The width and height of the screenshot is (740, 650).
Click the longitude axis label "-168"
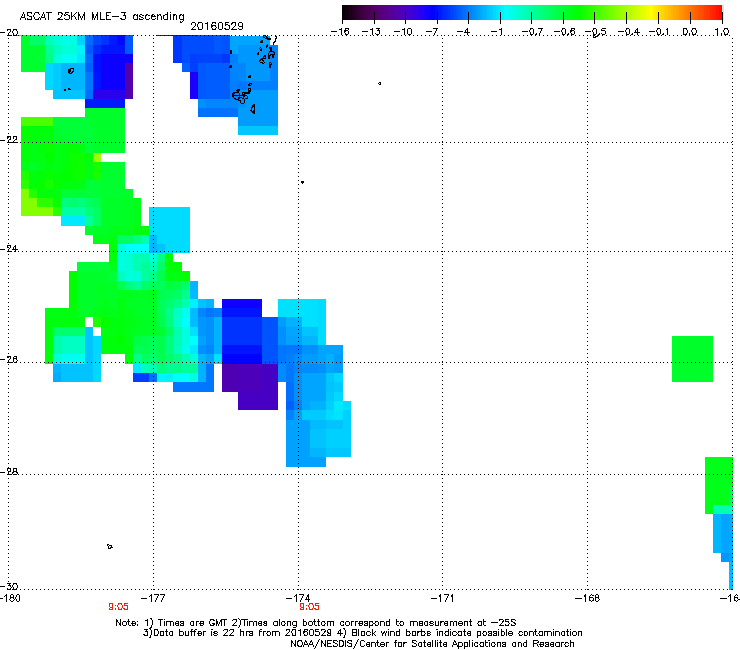coord(588,598)
